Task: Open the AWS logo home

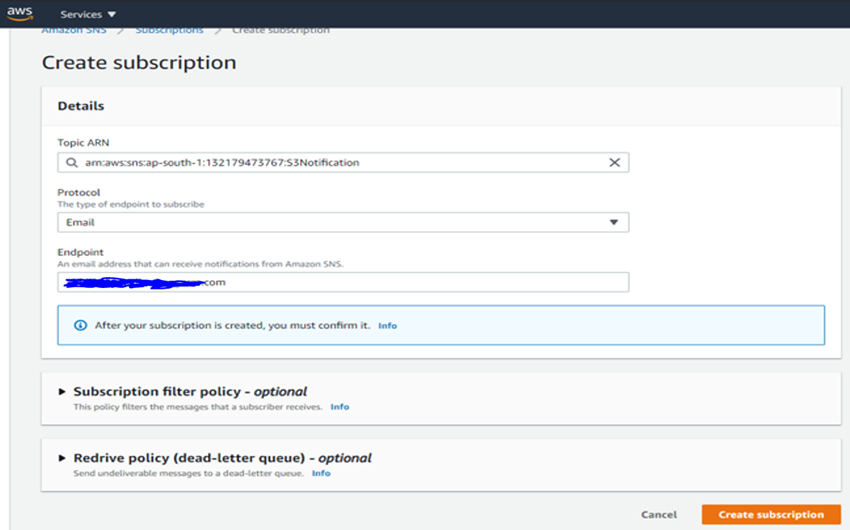Action: [x=20, y=14]
